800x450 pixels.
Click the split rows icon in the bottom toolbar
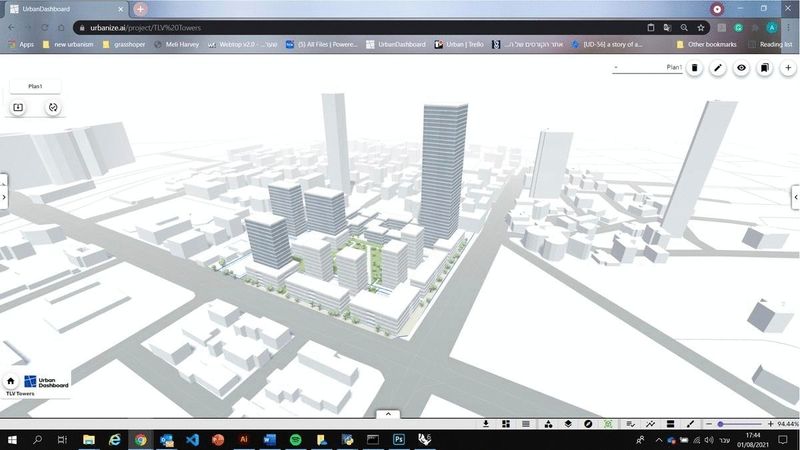(670, 424)
